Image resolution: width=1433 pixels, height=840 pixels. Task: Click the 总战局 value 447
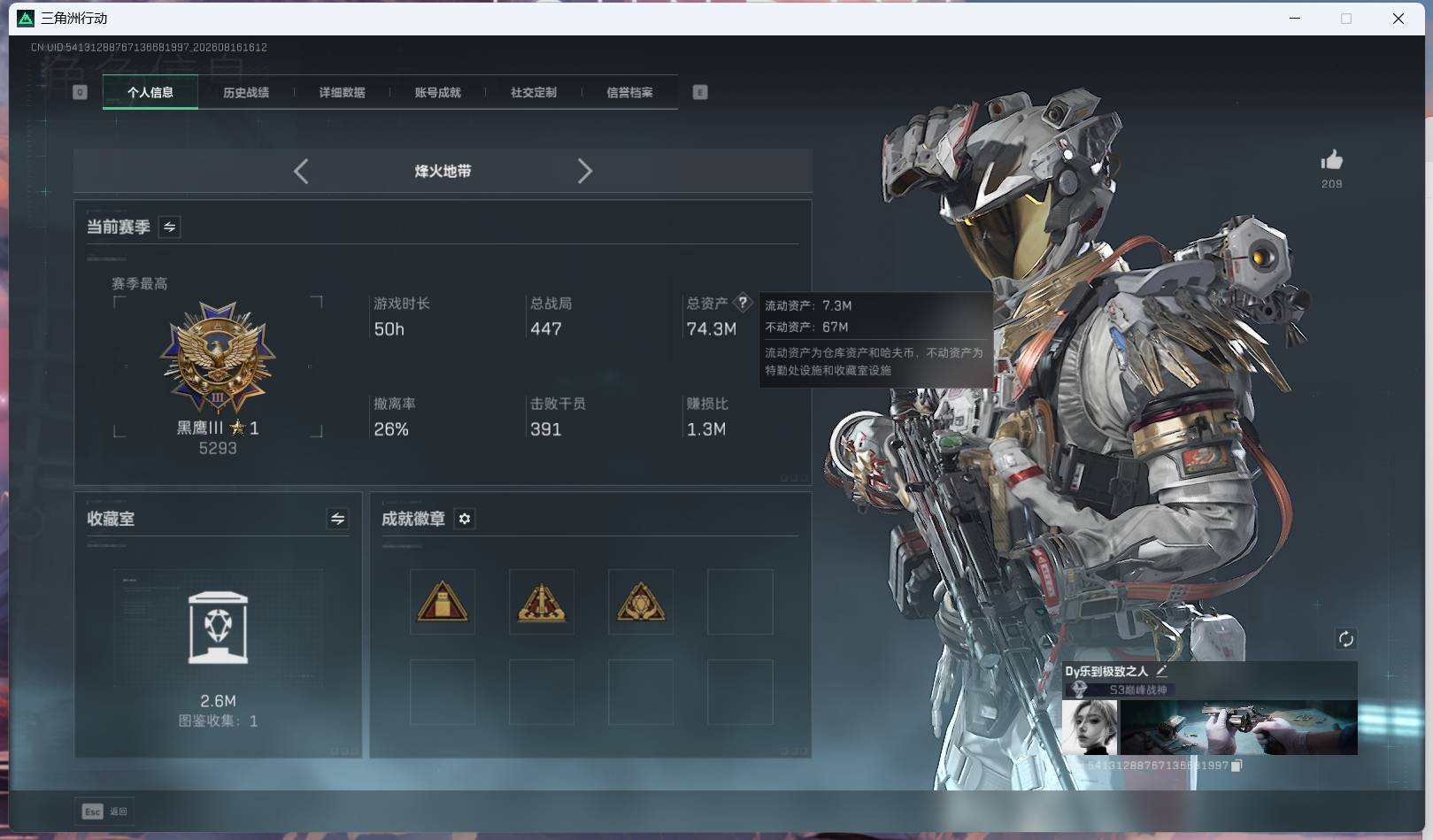point(546,329)
